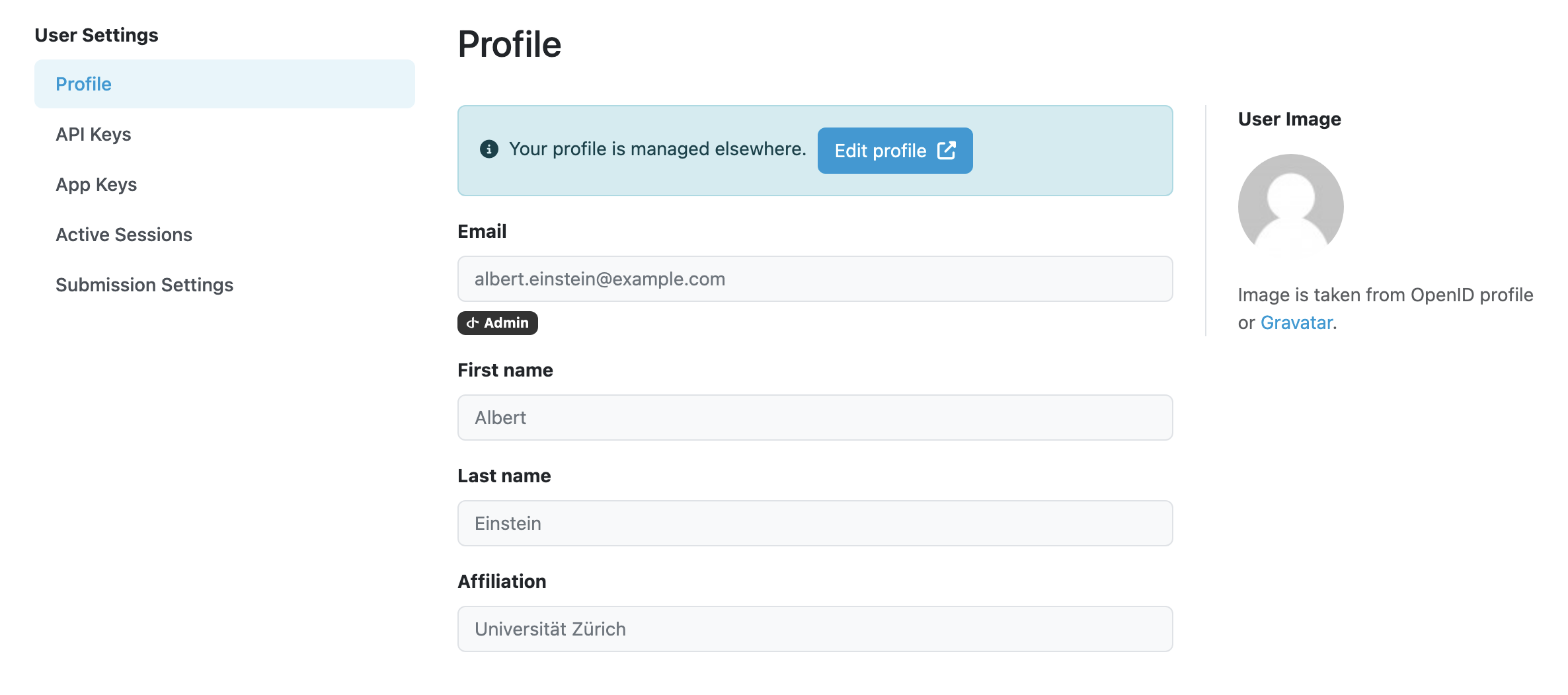This screenshot has height=695, width=1568.
Task: Click the User Settings sidebar heading
Action: (x=97, y=35)
